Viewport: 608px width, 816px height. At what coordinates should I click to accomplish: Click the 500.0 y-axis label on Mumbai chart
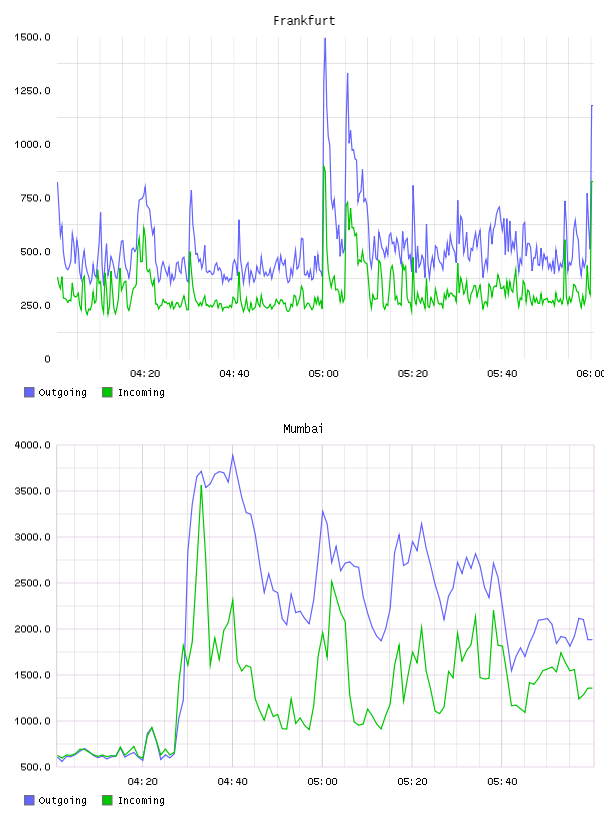point(35,767)
